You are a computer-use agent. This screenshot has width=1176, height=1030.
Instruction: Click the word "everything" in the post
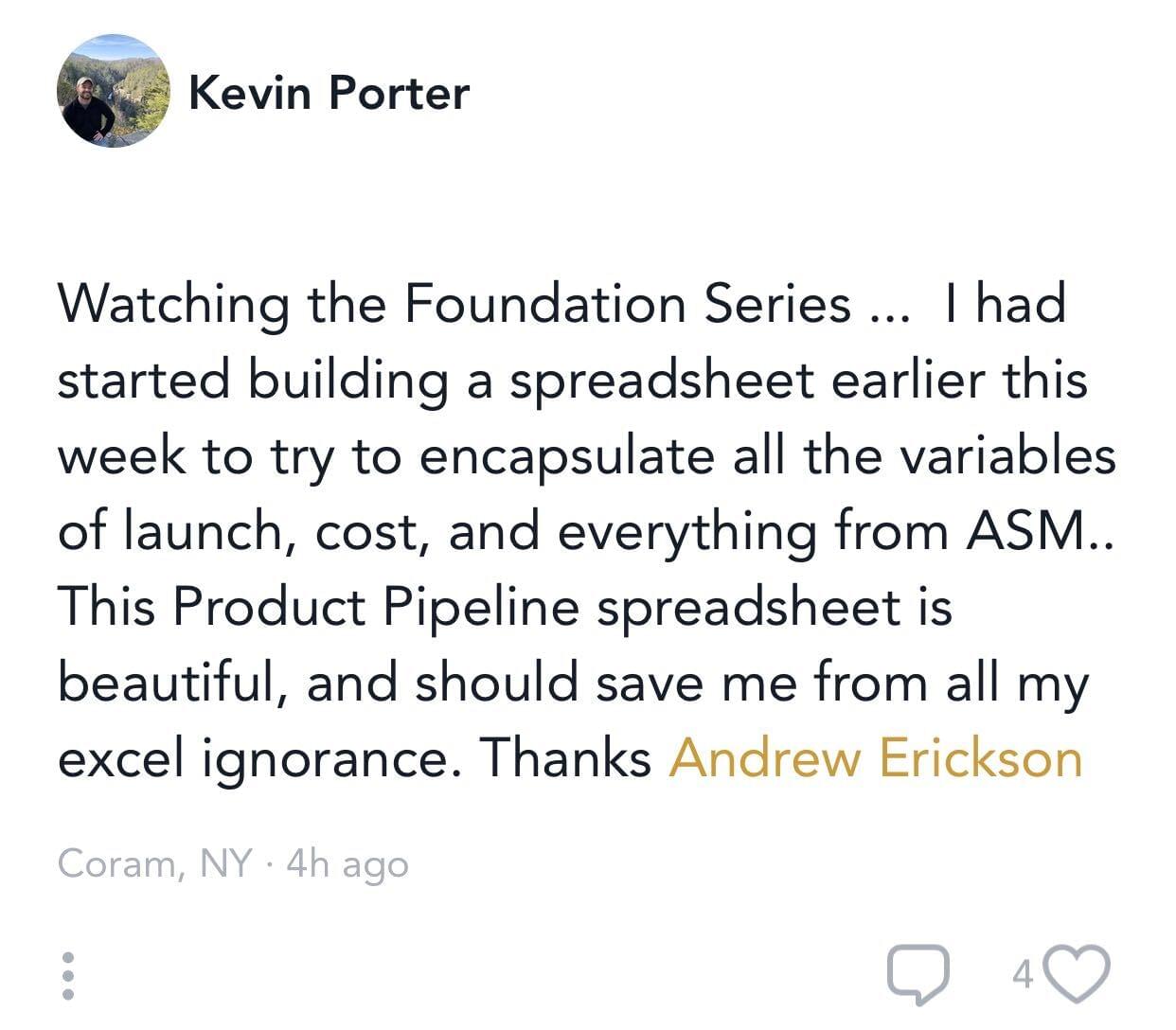686,532
